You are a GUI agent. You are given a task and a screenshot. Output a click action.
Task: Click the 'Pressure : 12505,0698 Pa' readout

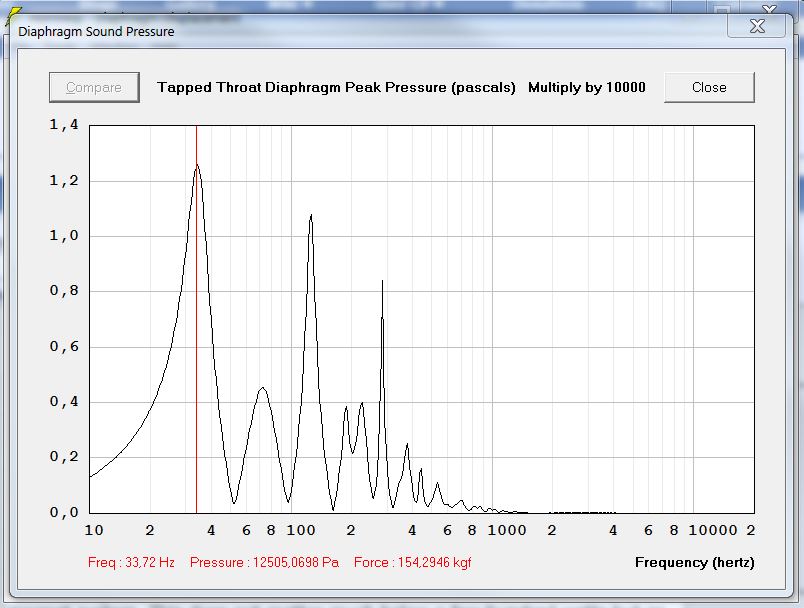[x=265, y=562]
